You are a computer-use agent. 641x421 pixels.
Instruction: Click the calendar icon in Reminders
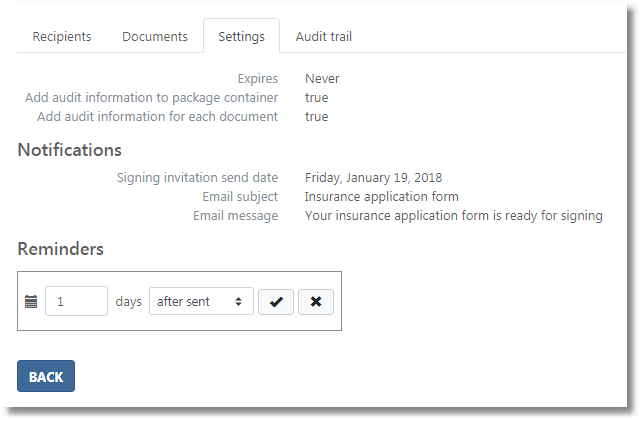click(x=31, y=302)
